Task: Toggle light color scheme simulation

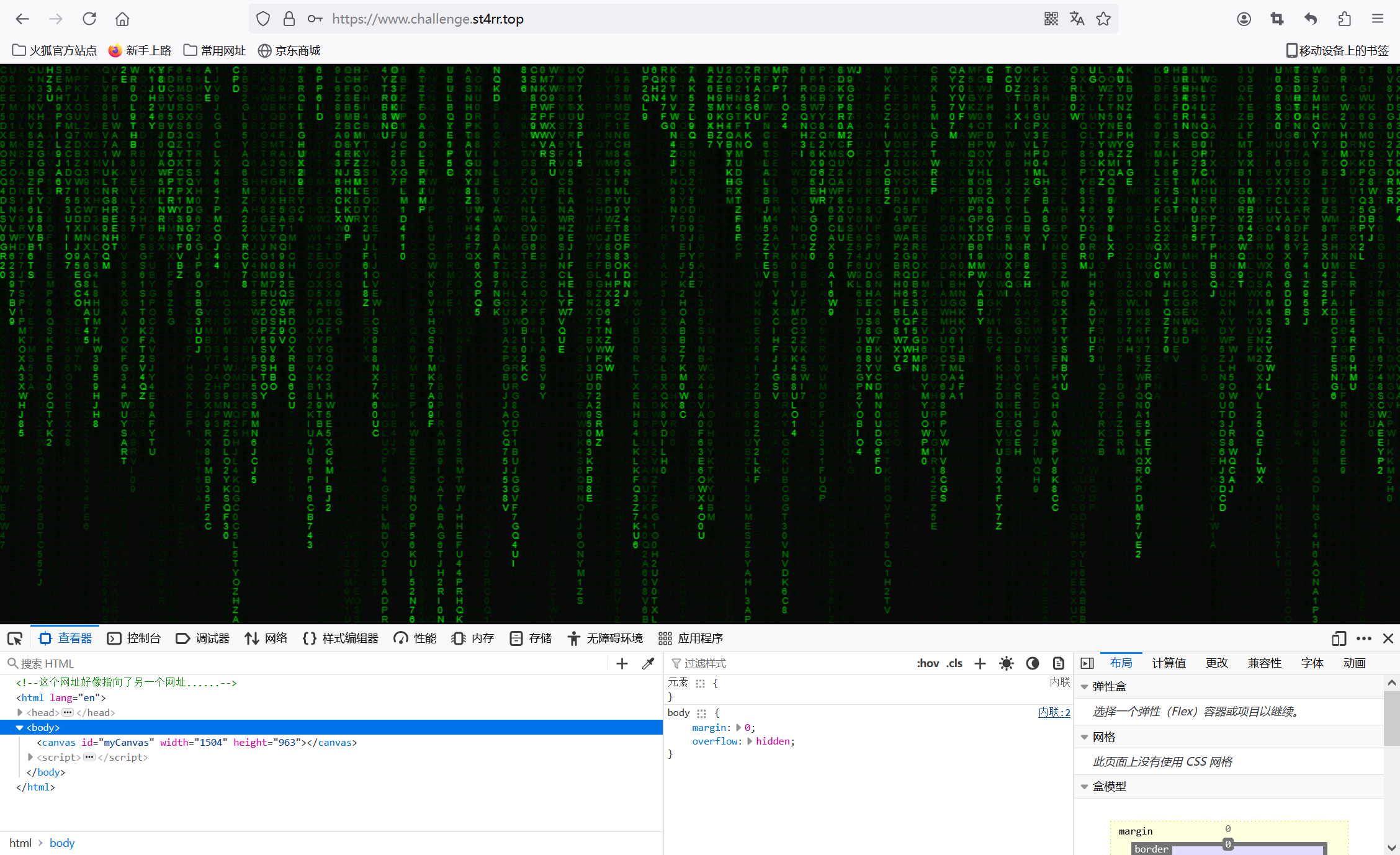Action: (1007, 664)
